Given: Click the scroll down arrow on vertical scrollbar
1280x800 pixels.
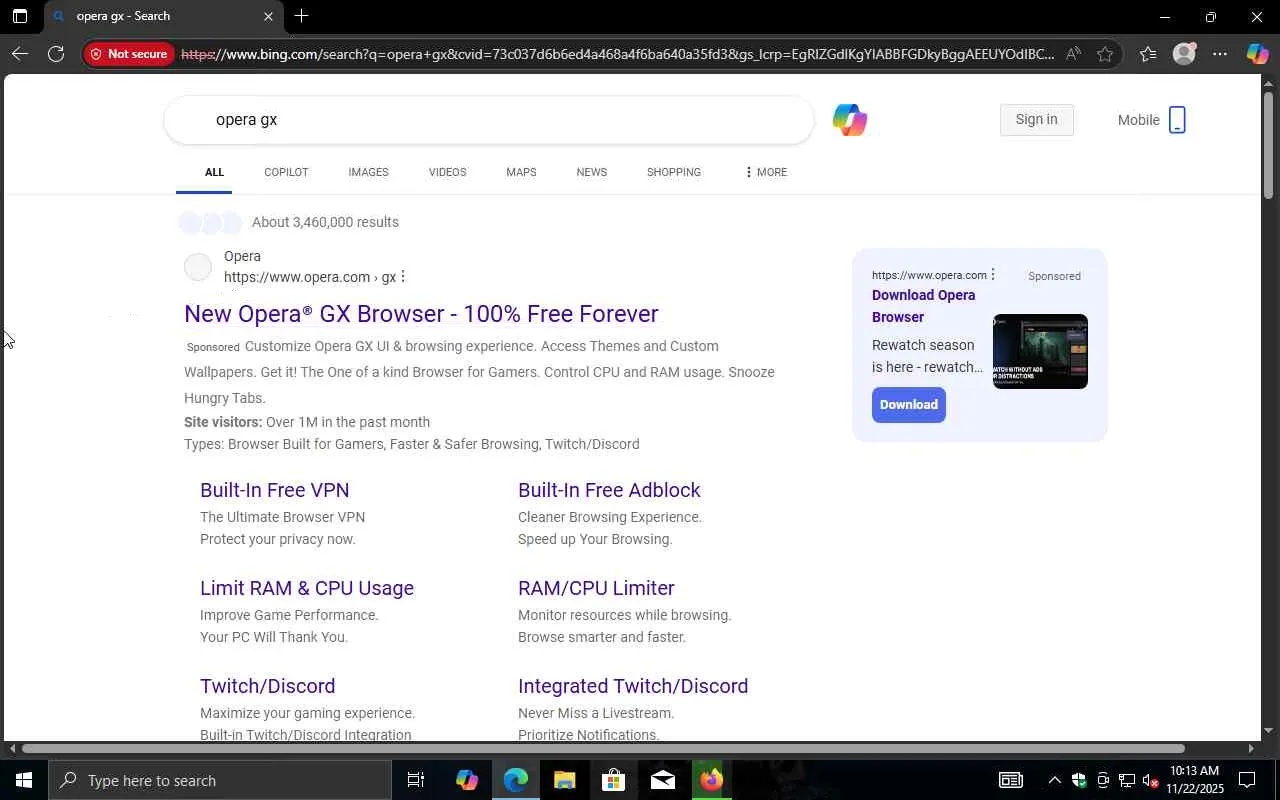Looking at the screenshot, I should (x=1268, y=730).
